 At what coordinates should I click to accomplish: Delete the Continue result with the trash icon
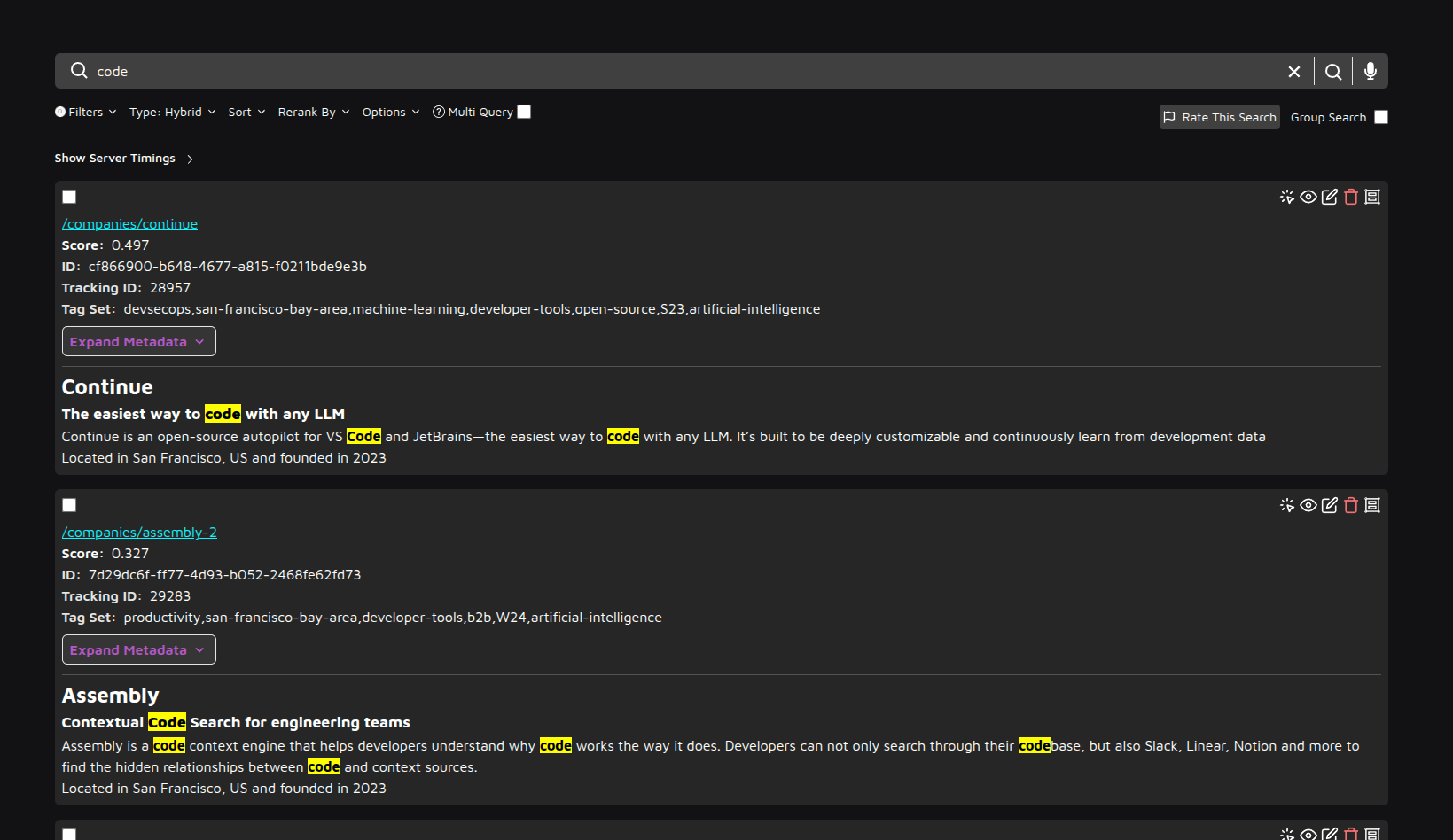tap(1351, 197)
